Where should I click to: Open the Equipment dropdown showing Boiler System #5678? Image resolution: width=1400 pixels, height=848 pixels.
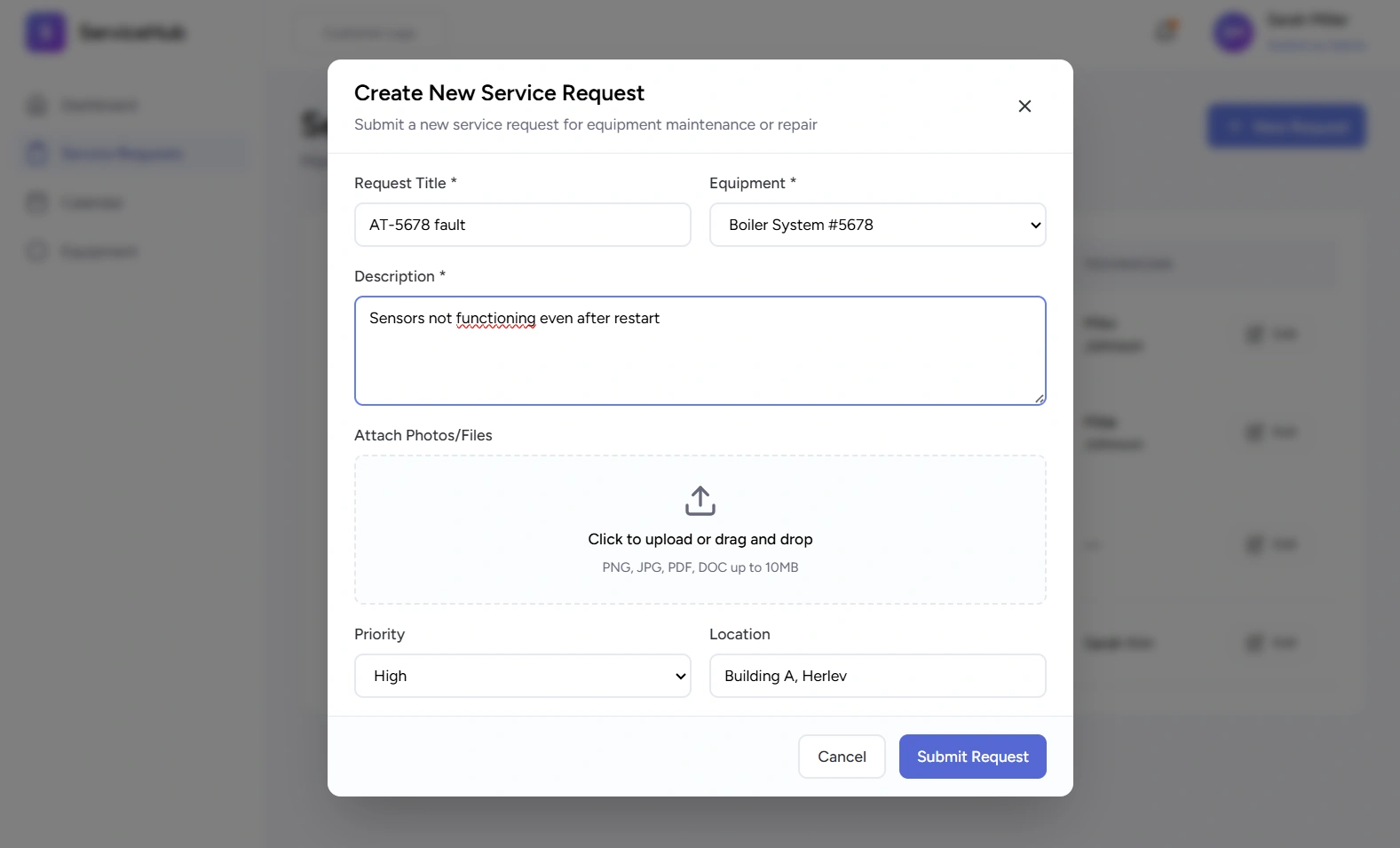(x=877, y=225)
